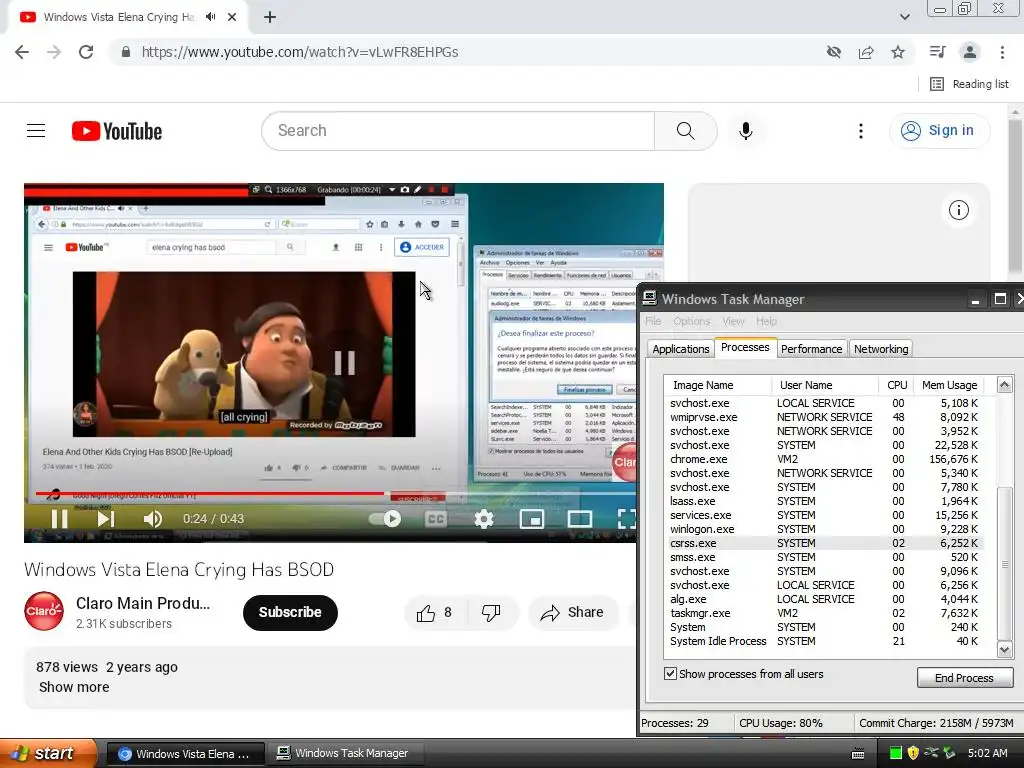Open the browser three-dot menu
Viewport: 1024px width, 768px height.
(1002, 52)
